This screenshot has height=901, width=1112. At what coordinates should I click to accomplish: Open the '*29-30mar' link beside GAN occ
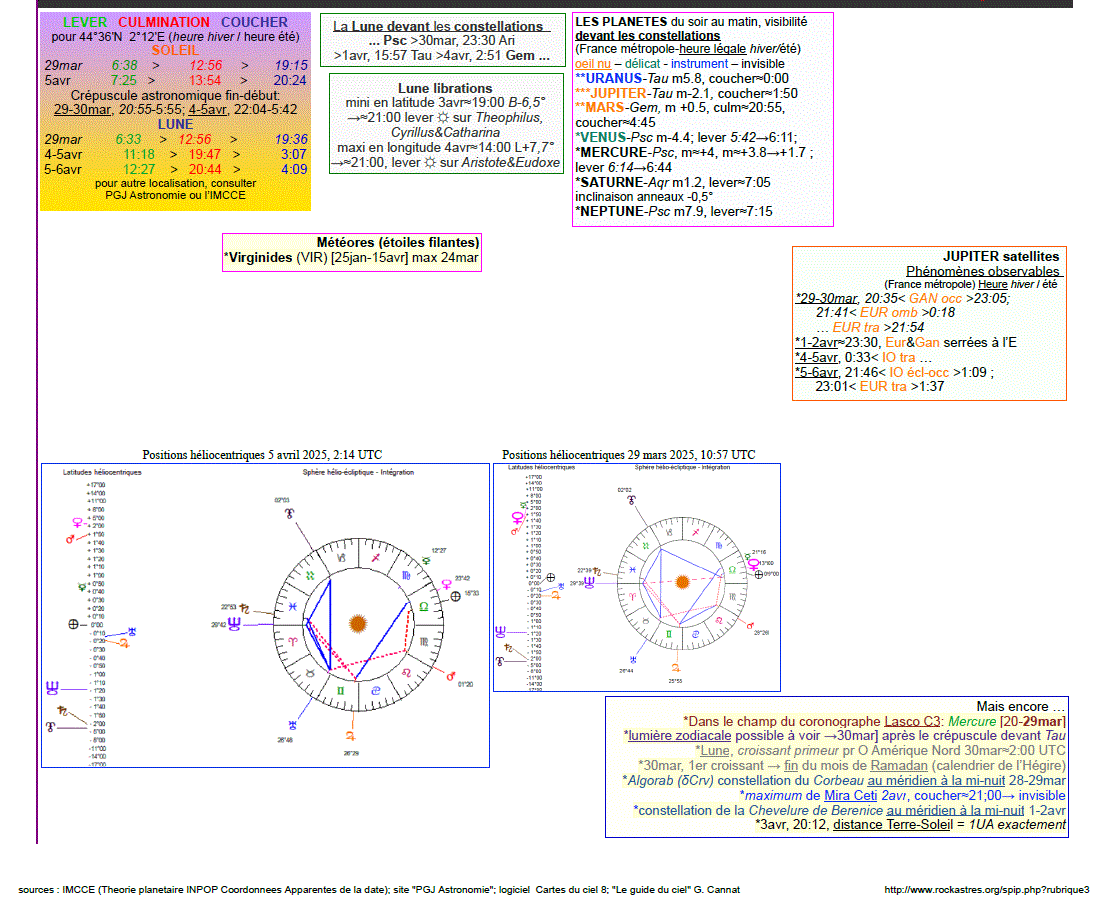coord(826,298)
